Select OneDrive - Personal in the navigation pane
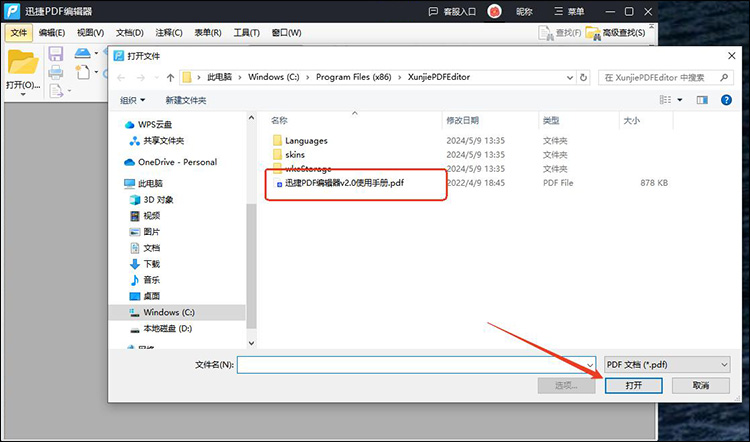The width and height of the screenshot is (750, 442). (177, 162)
